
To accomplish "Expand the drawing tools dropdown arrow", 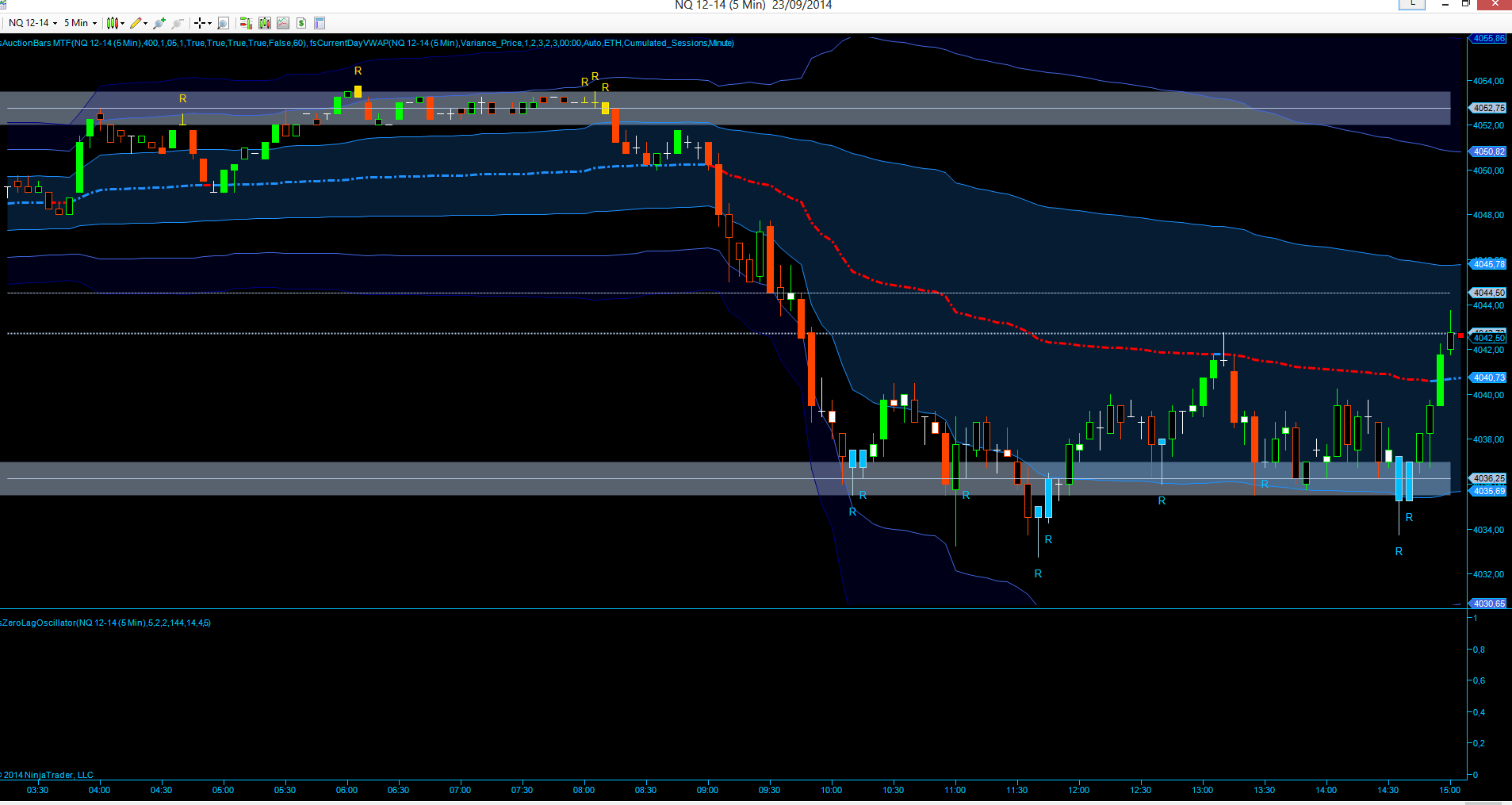I will [x=145, y=24].
